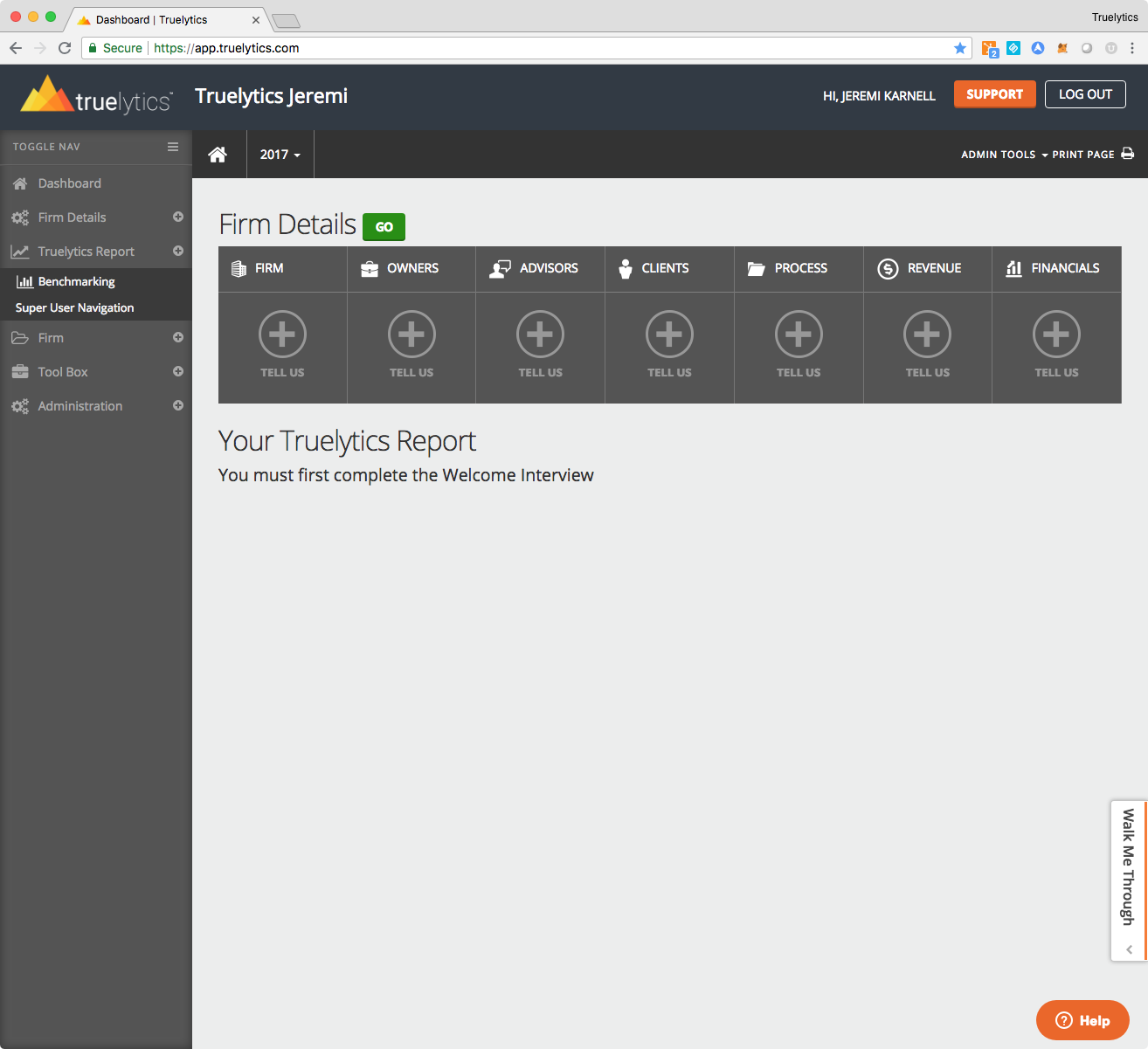Select the OWNERS tab header
Screen dimensions: 1148x1049
[411, 269]
